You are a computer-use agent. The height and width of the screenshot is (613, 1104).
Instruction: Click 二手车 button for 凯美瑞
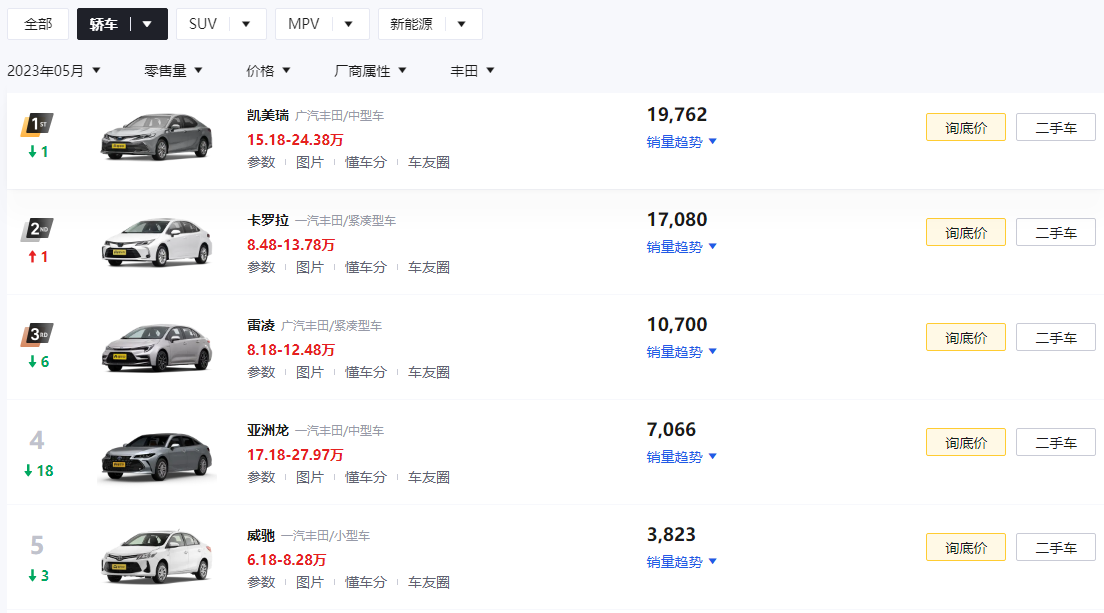[1055, 127]
